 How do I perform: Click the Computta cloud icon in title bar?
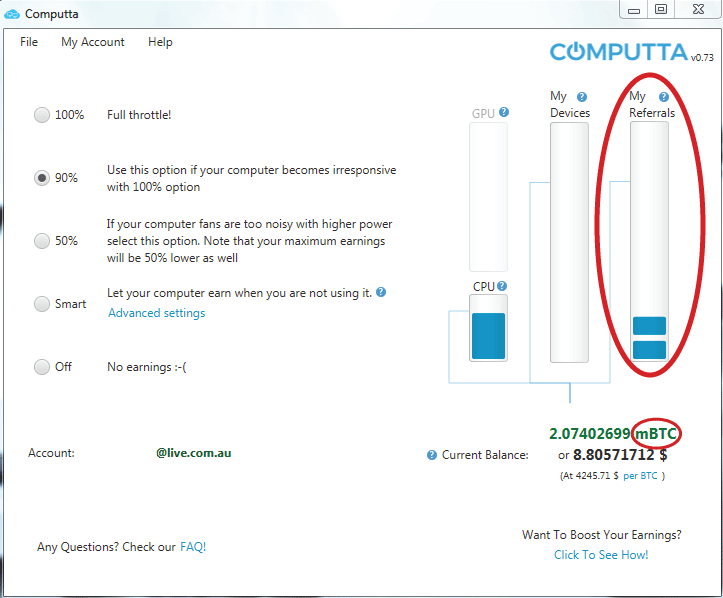[12, 14]
